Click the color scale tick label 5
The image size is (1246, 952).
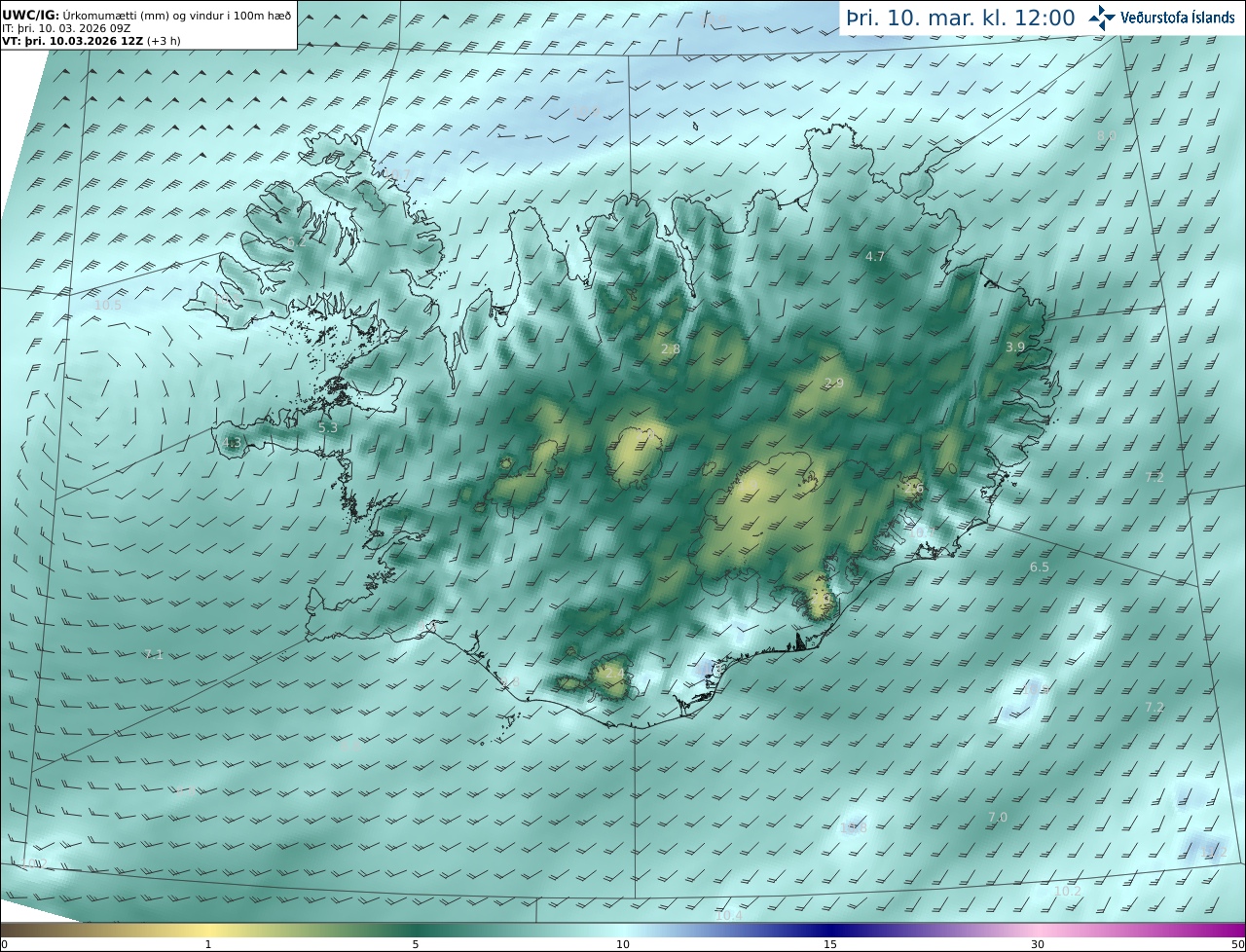click(416, 944)
